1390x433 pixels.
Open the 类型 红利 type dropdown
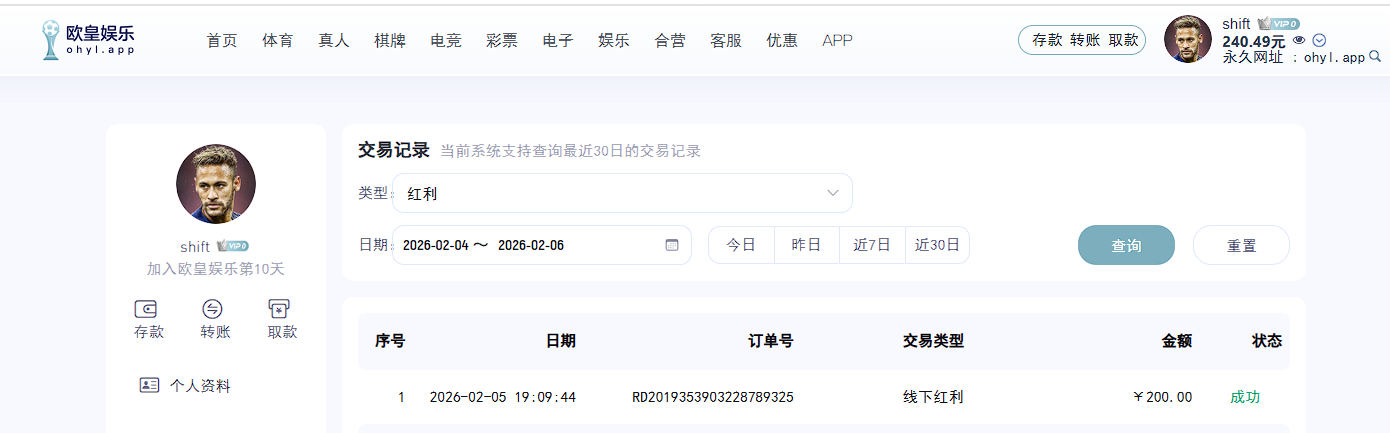622,193
